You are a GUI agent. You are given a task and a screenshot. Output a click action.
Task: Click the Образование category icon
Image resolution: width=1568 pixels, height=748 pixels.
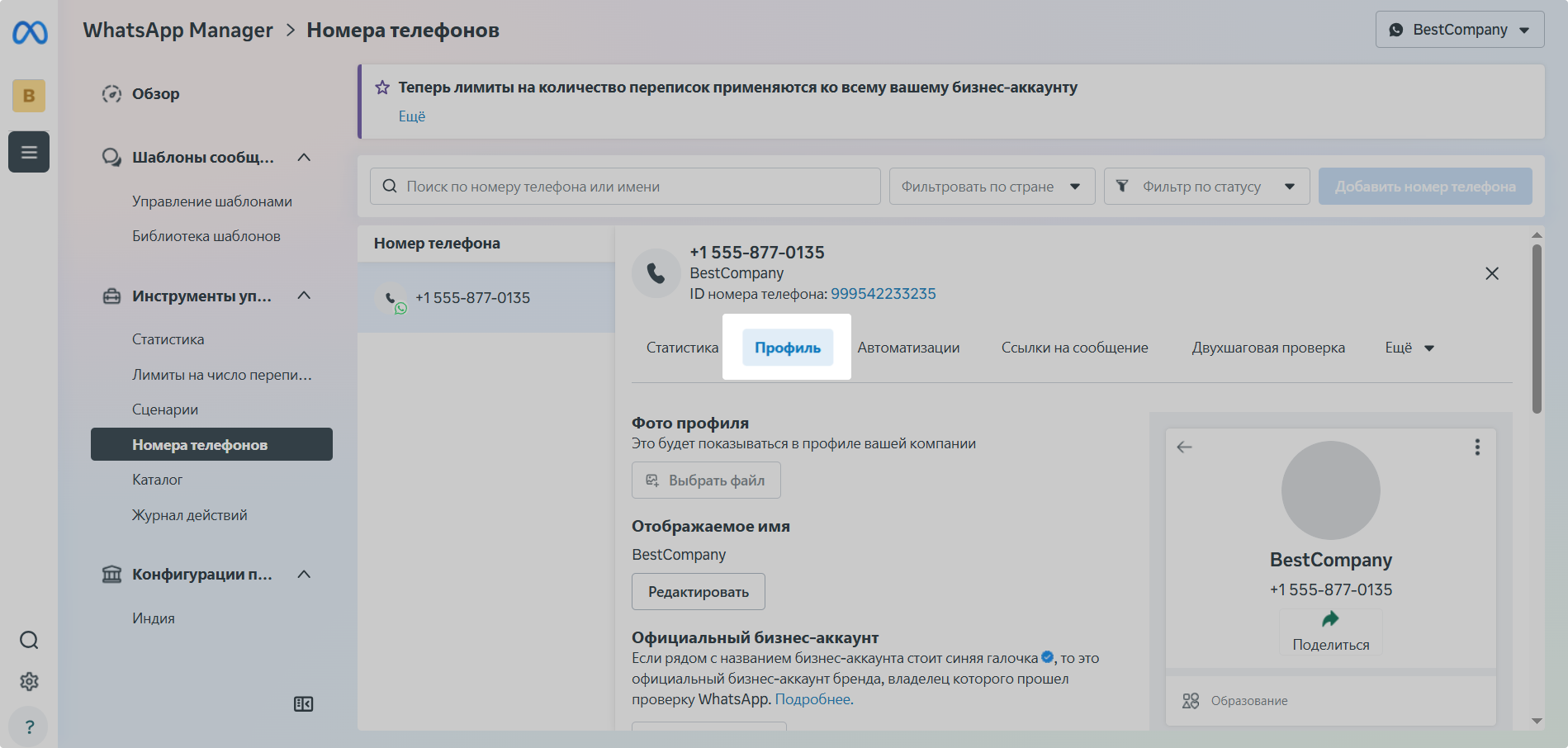tap(1191, 701)
